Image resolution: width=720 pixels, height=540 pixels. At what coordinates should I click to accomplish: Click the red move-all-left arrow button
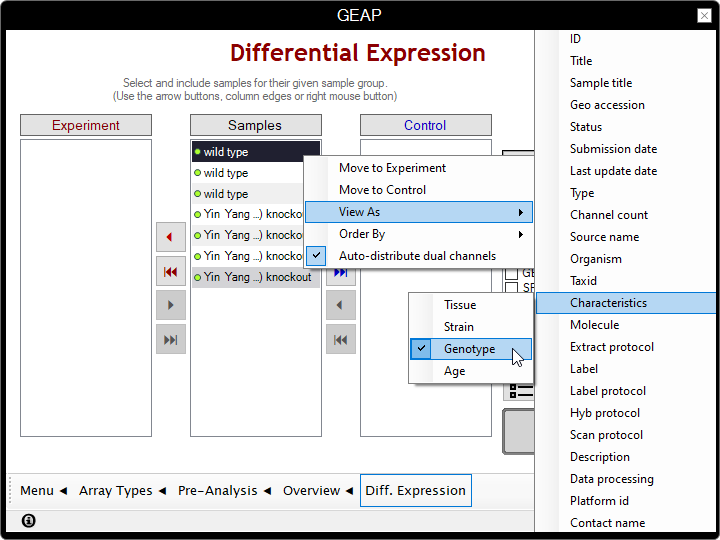pyautogui.click(x=170, y=271)
